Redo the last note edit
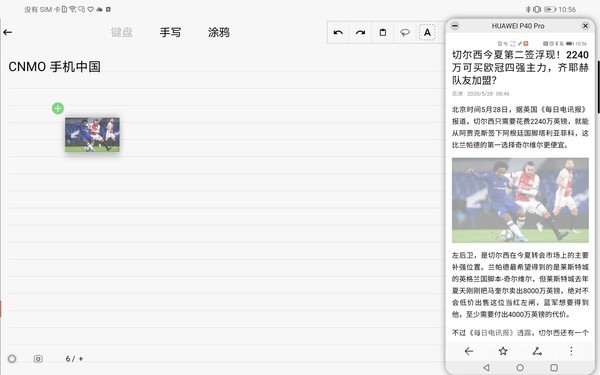The width and height of the screenshot is (600, 375). [x=360, y=33]
